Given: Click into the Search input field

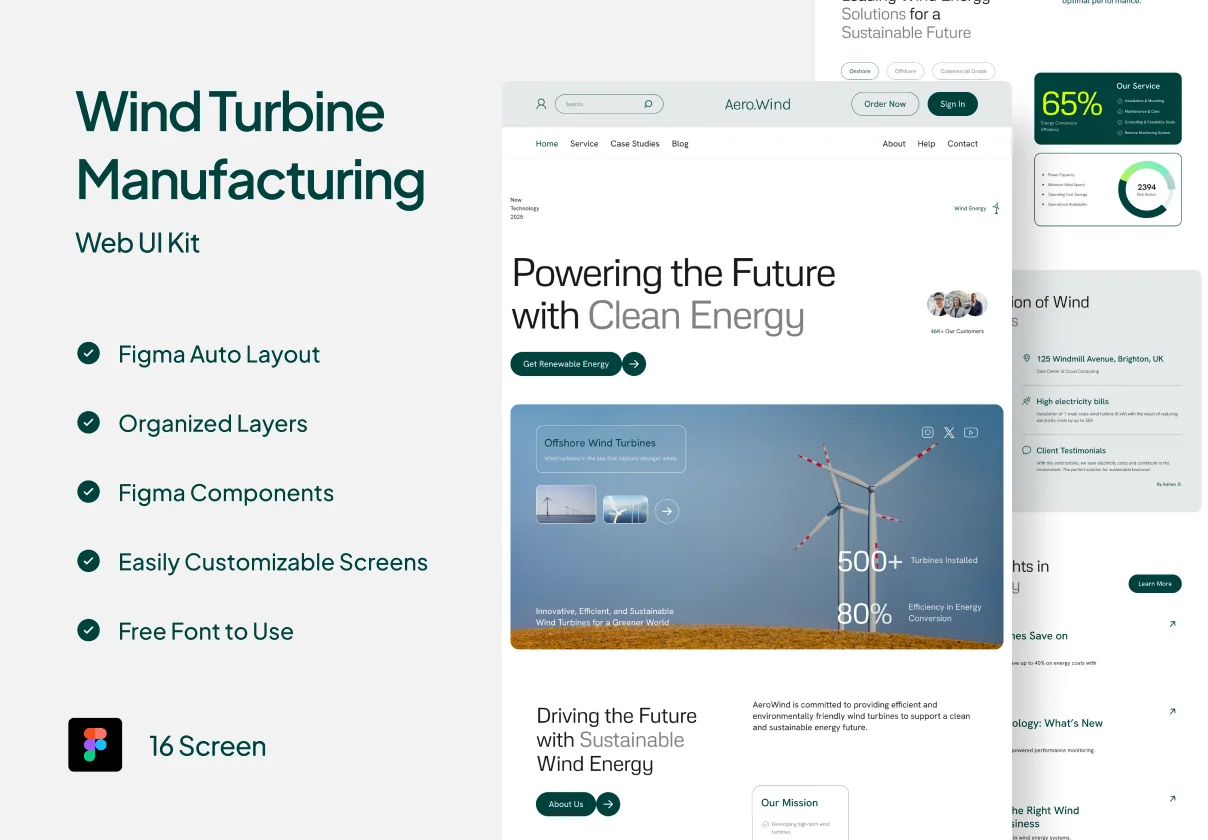Looking at the screenshot, I should [610, 103].
